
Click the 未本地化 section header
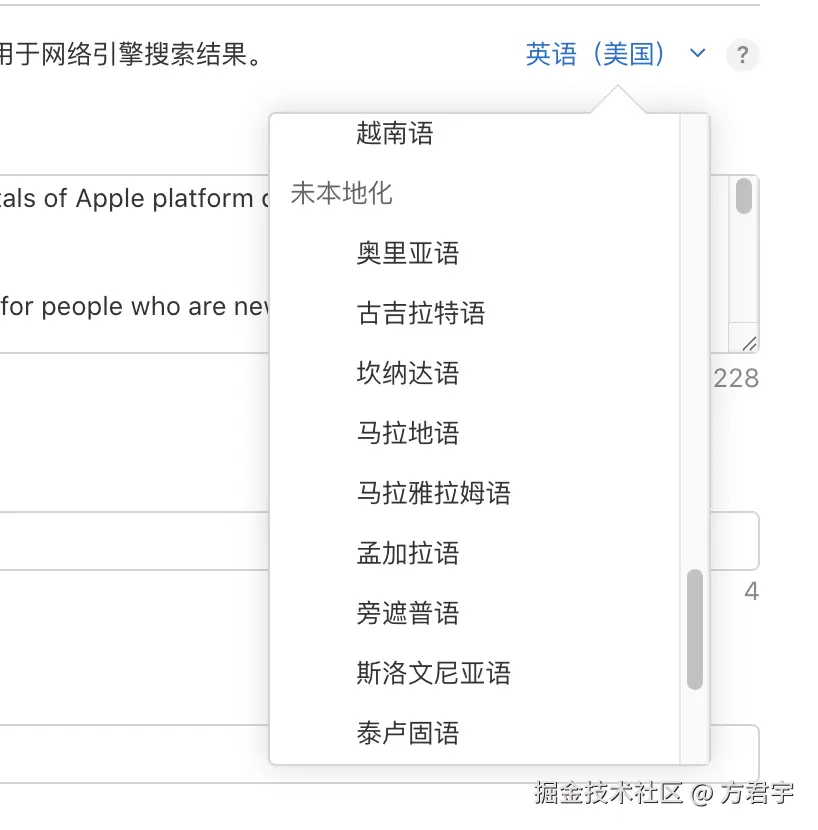click(341, 195)
